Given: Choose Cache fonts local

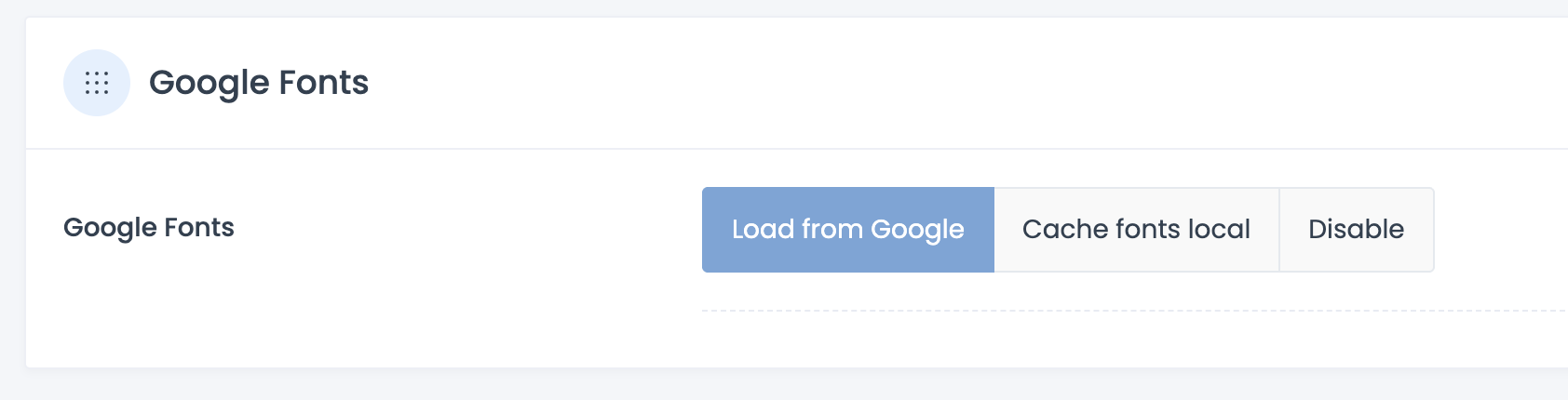Looking at the screenshot, I should [x=1136, y=230].
